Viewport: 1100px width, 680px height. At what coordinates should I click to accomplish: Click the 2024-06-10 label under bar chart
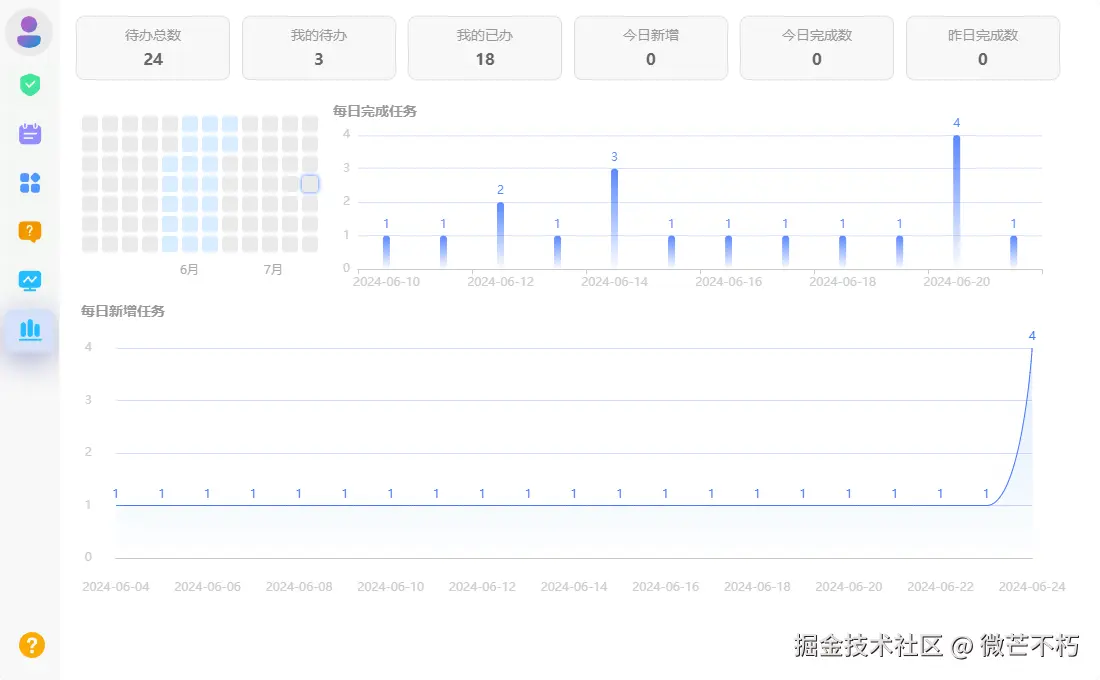(387, 281)
